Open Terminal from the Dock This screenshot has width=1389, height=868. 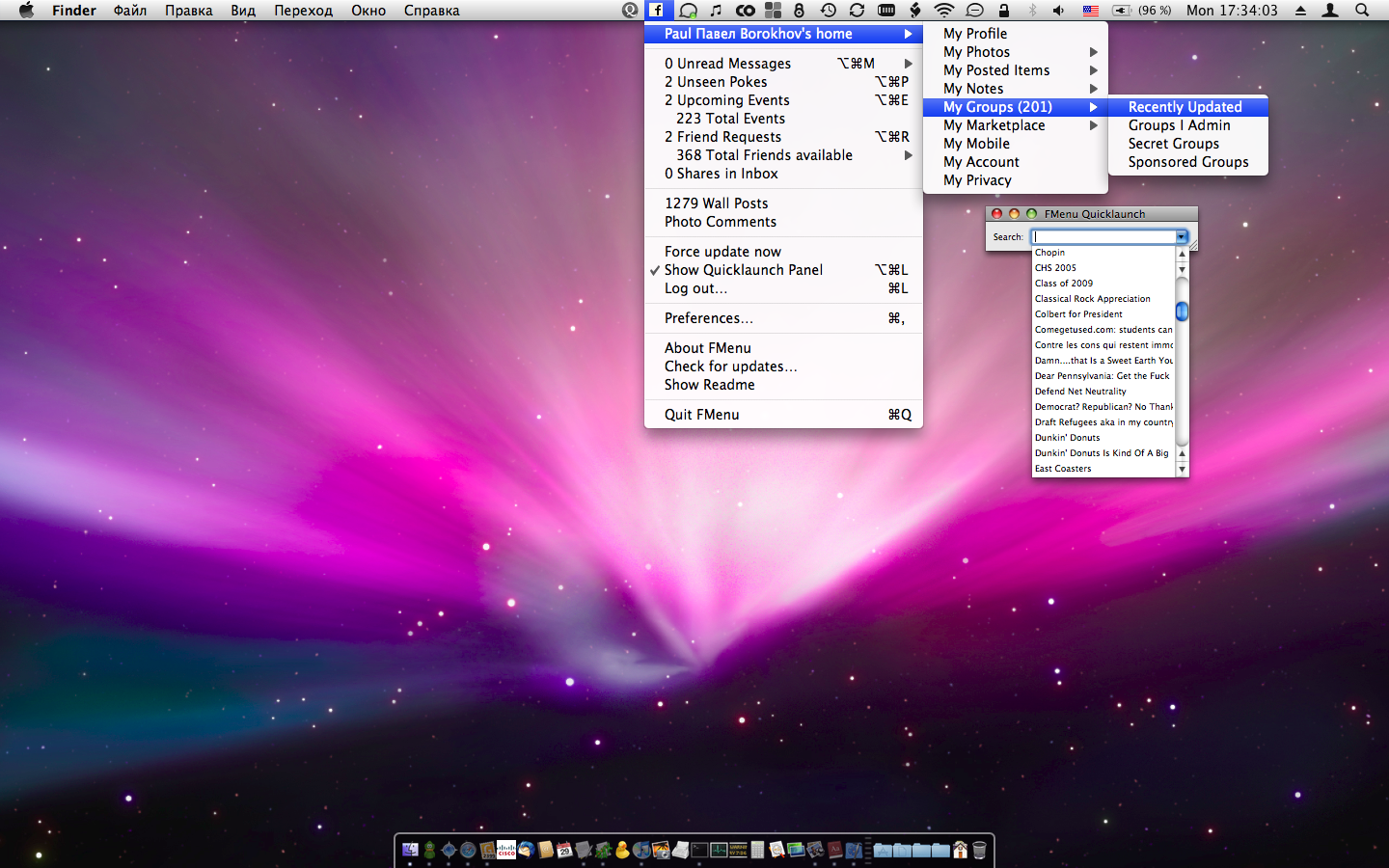coord(699,850)
